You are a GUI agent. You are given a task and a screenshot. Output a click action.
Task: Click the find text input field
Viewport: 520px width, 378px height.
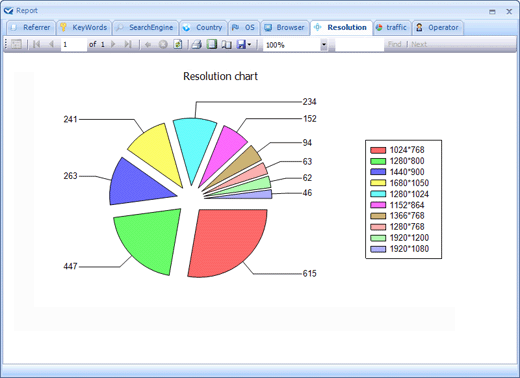(359, 45)
